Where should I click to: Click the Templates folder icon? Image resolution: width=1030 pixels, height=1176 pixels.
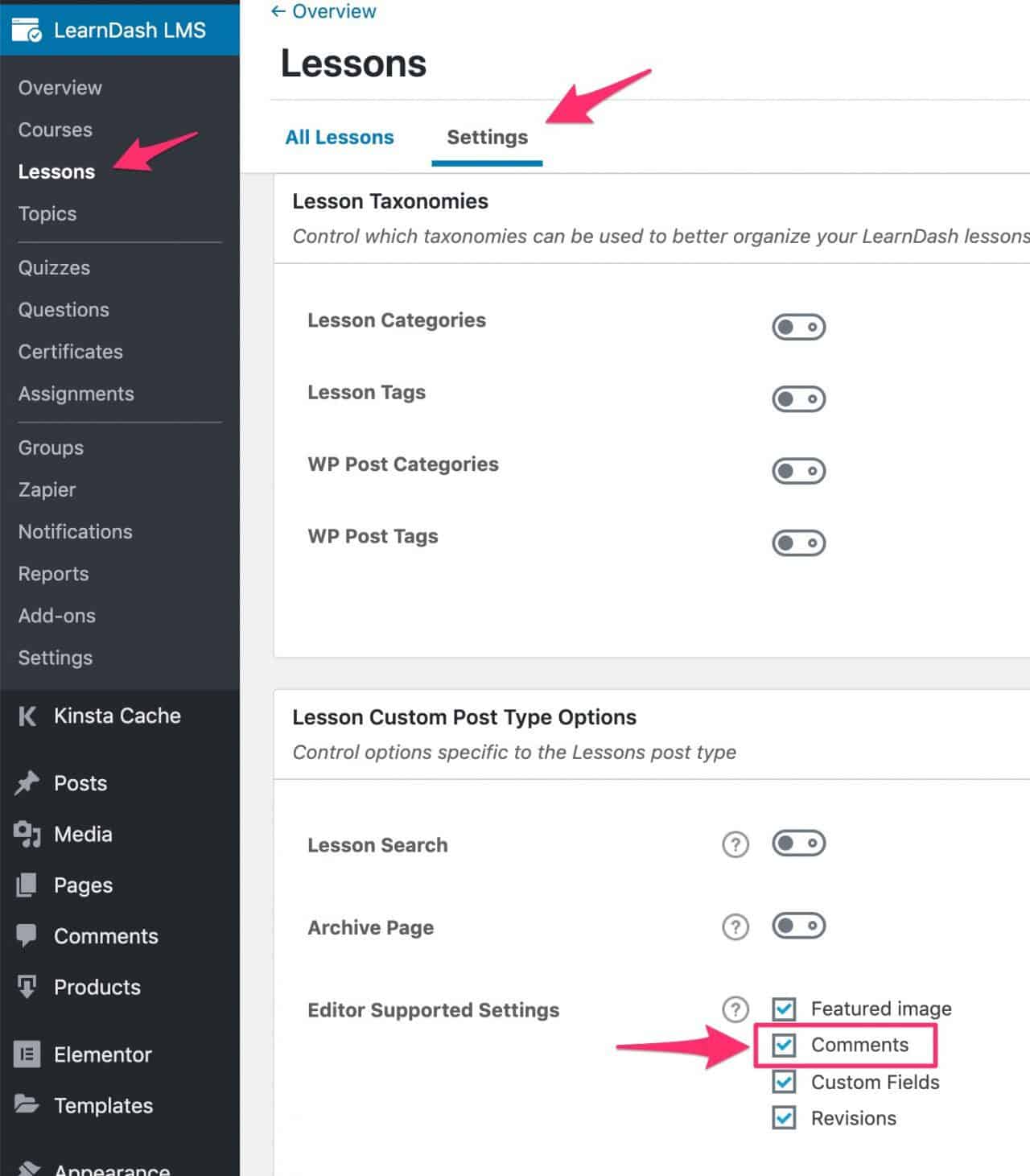tap(27, 1105)
